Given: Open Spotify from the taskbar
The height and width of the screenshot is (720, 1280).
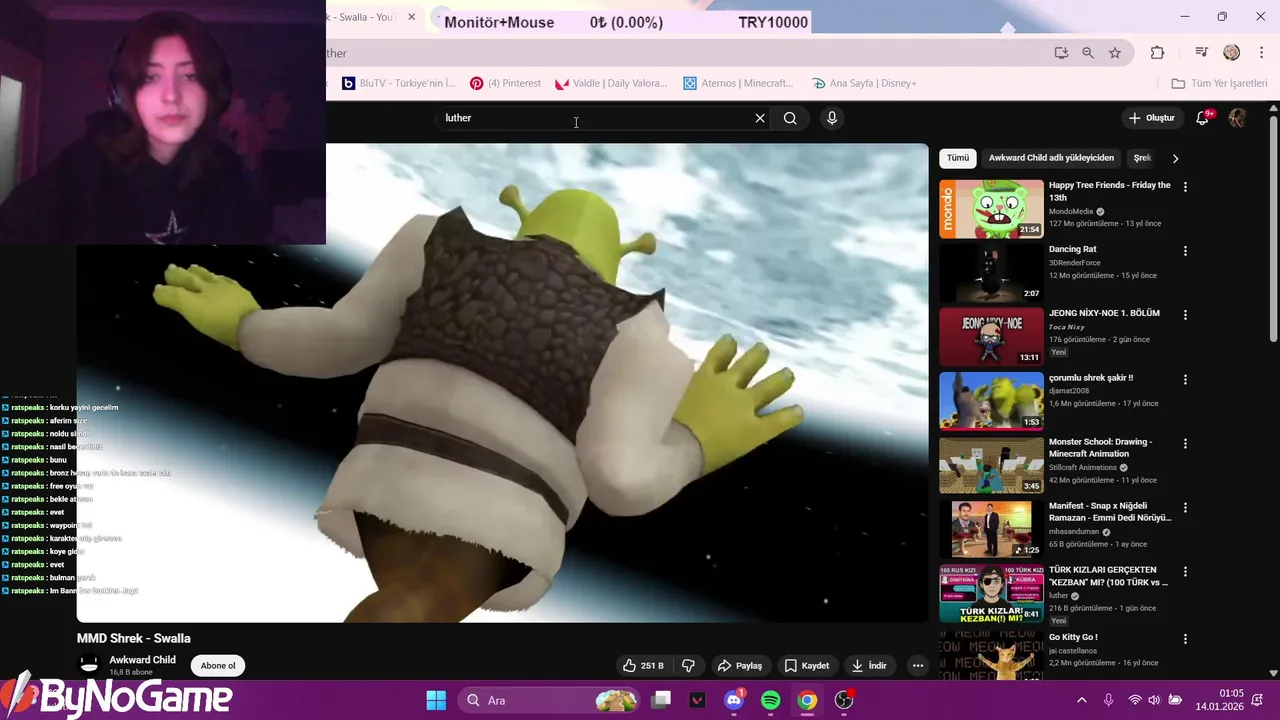Looking at the screenshot, I should (x=770, y=700).
